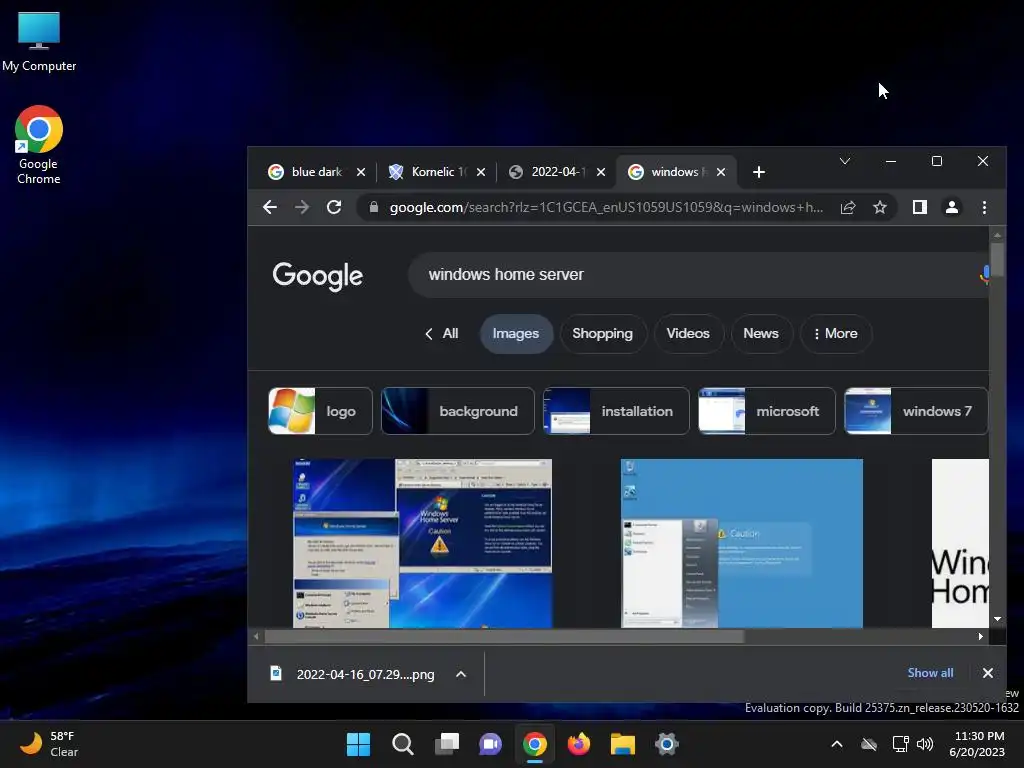1024x768 pixels.
Task: Go back to All results
Action: 442,334
